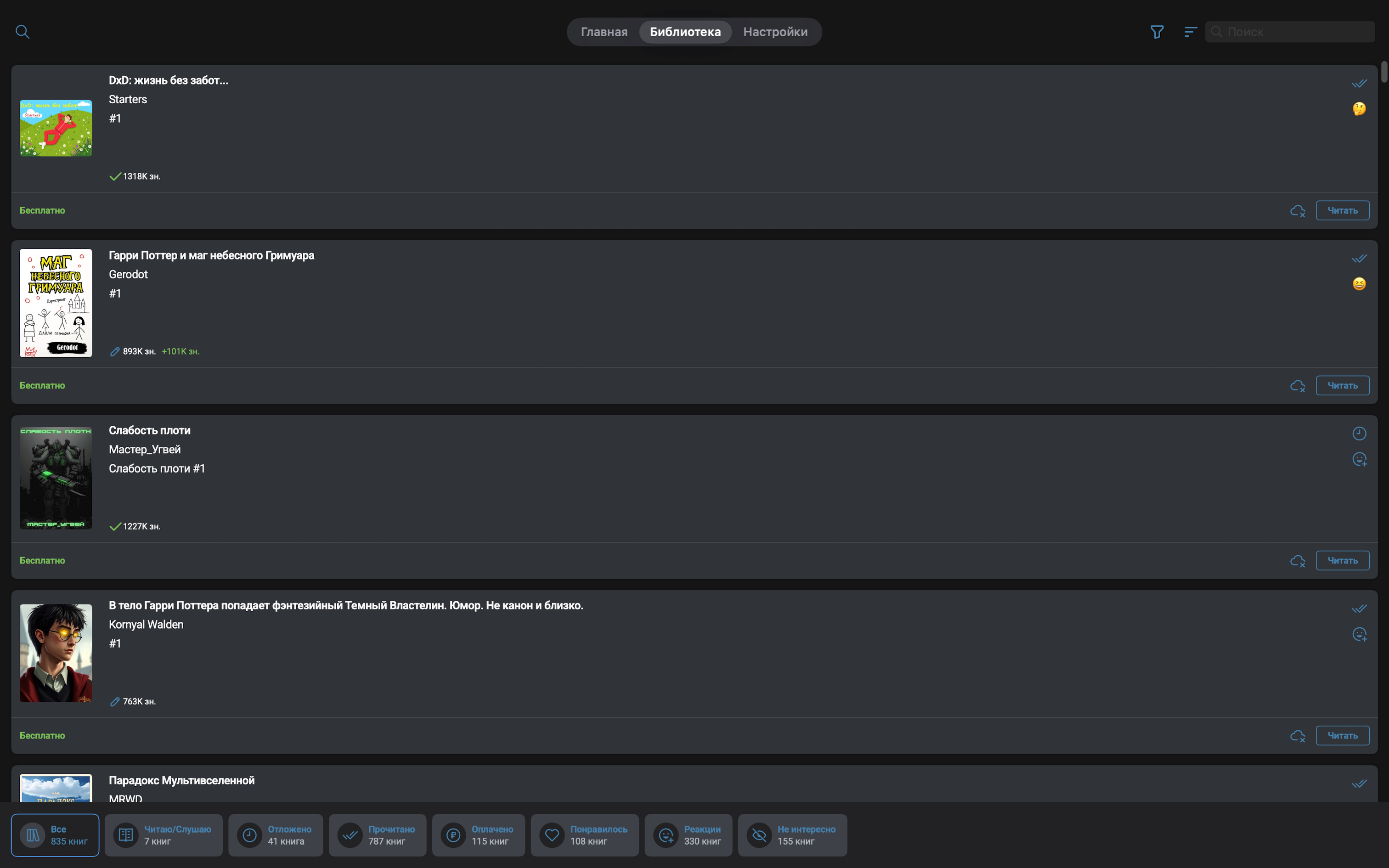This screenshot has height=868, width=1389.
Task: Open the Слабость плоти cover thumbnail
Action: pyautogui.click(x=56, y=478)
